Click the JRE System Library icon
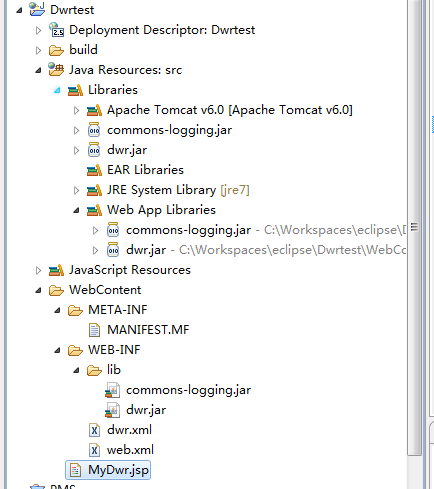Image resolution: width=434 pixels, height=489 pixels. (x=94, y=190)
